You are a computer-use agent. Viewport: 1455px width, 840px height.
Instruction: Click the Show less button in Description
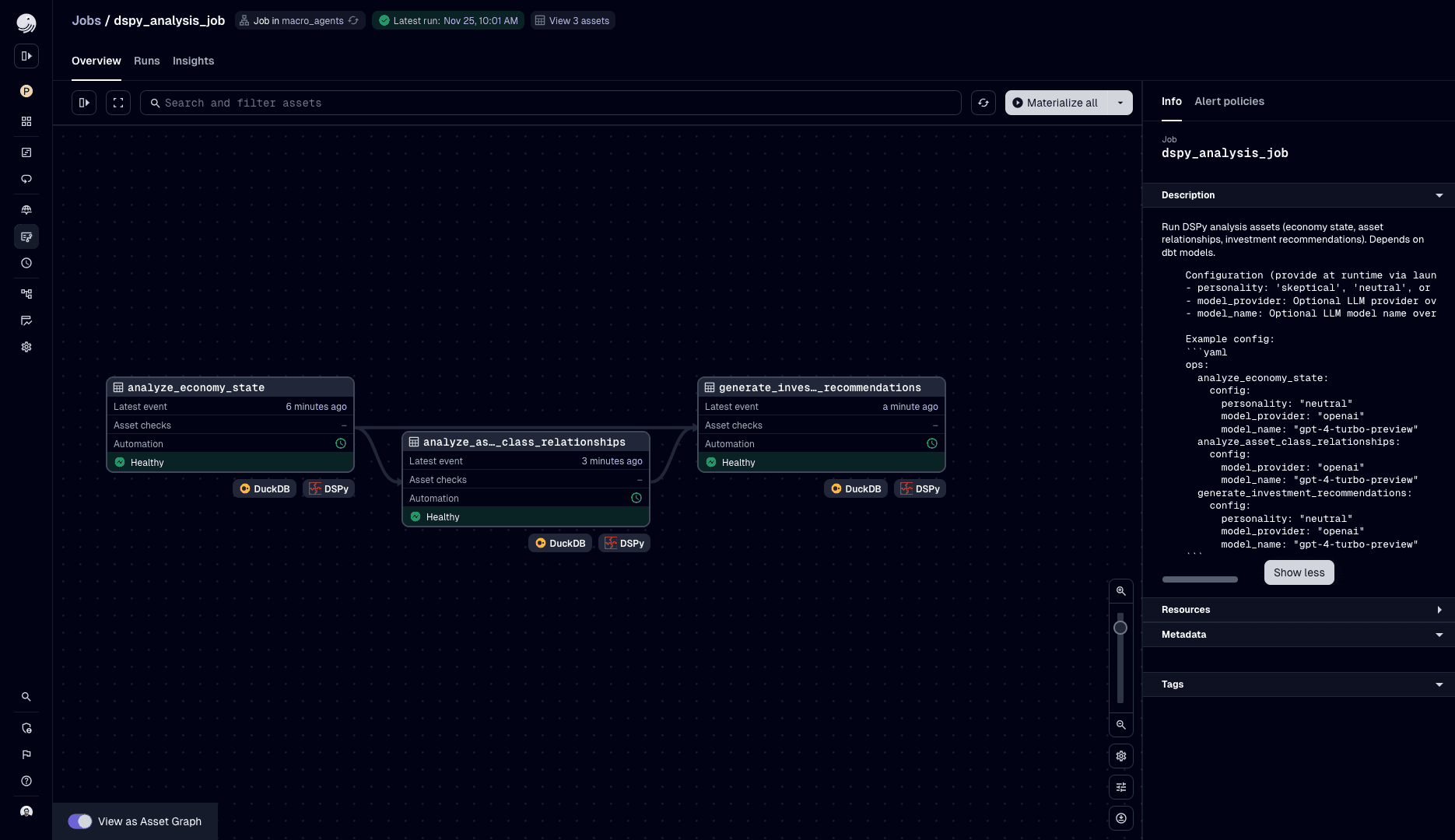(x=1299, y=572)
